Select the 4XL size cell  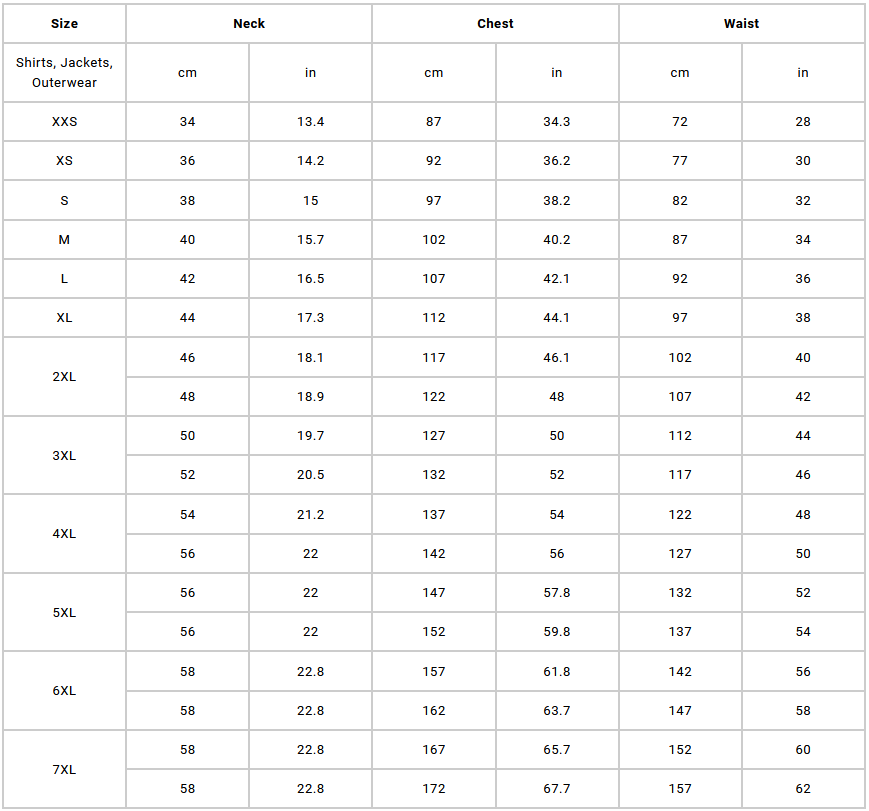click(x=64, y=534)
